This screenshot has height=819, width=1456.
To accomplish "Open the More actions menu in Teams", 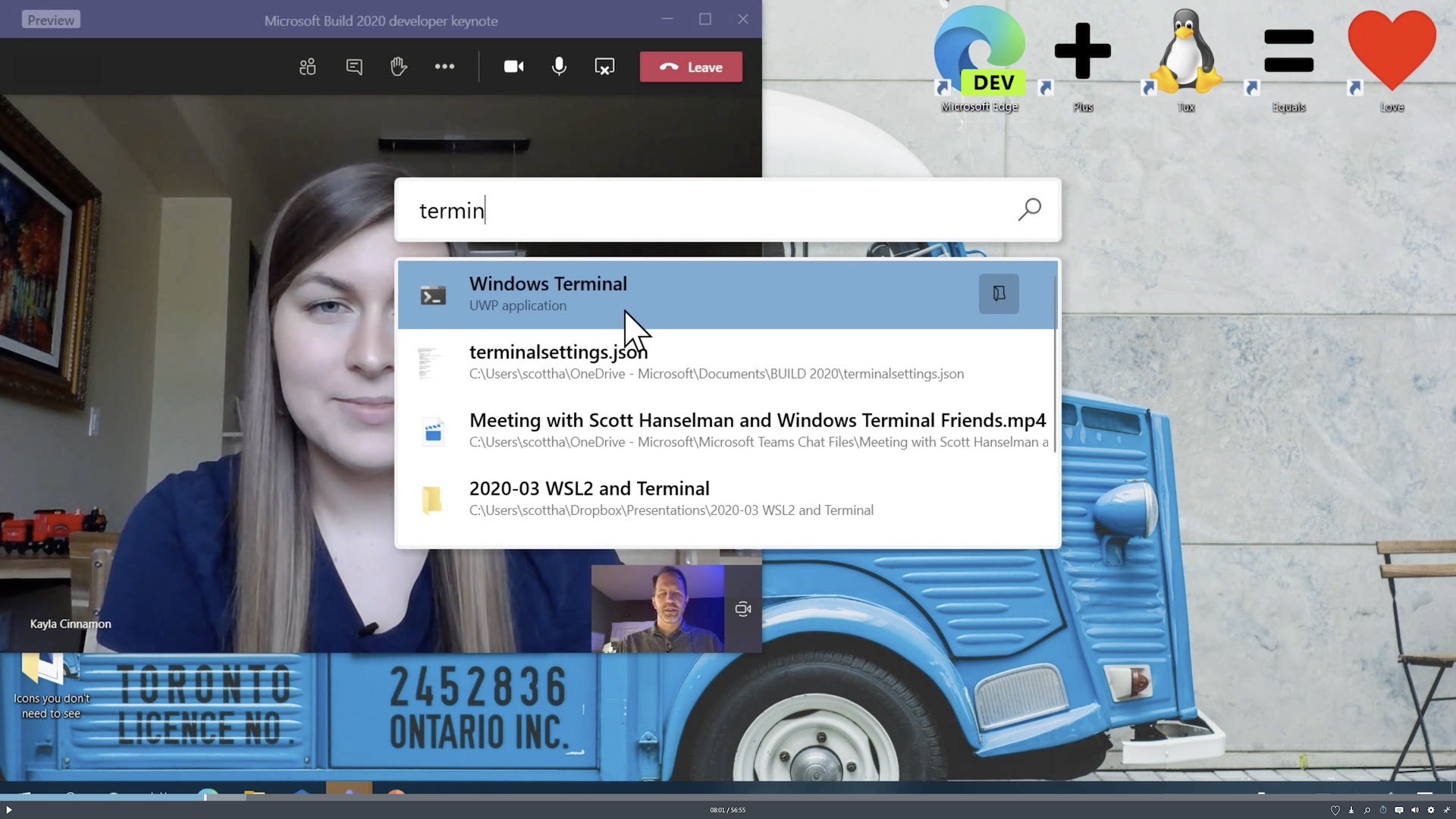I will click(444, 67).
